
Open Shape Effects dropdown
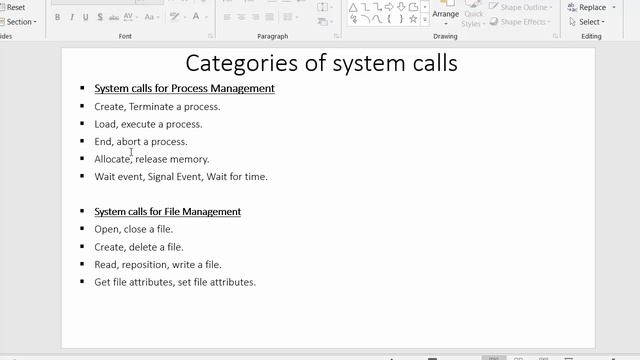tap(521, 22)
